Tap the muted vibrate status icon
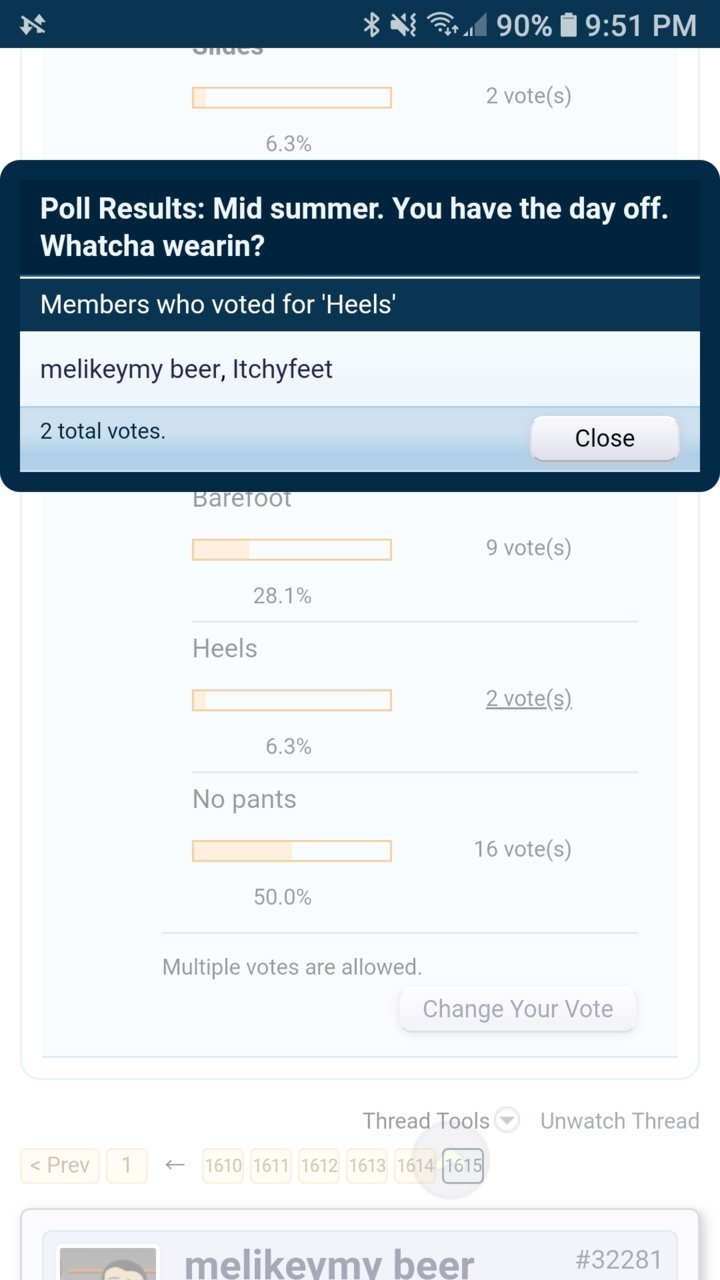Screen dimensions: 720x1280 [405, 24]
